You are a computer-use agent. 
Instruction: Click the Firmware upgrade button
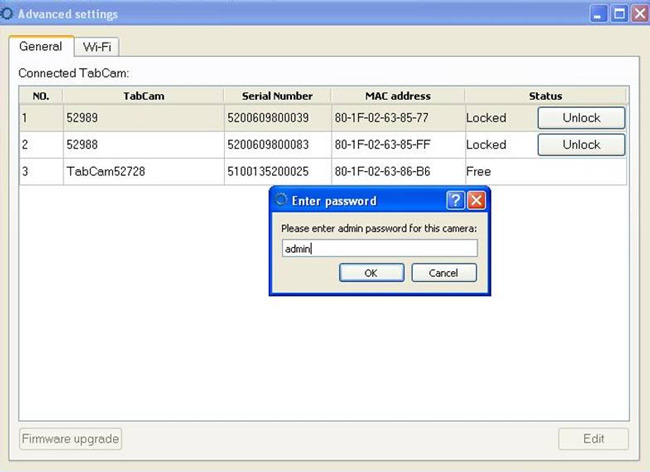[x=70, y=439]
